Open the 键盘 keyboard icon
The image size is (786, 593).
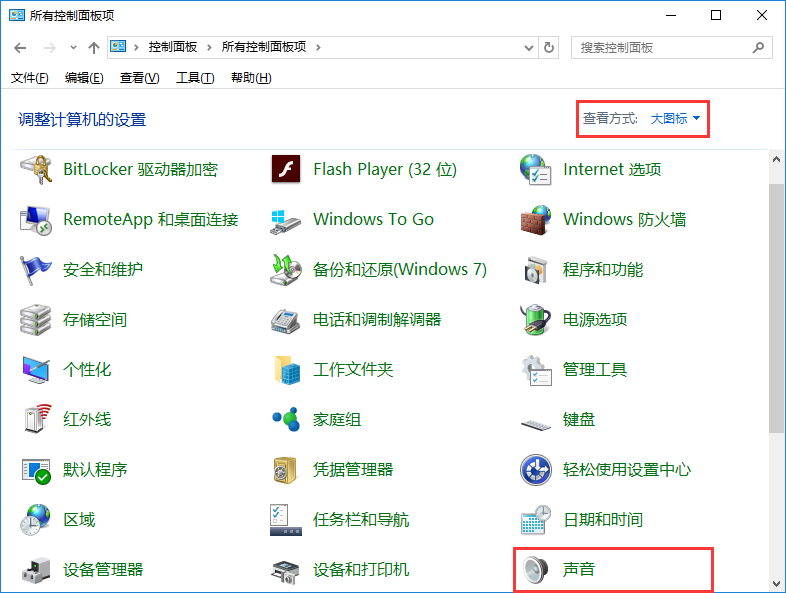(536, 420)
